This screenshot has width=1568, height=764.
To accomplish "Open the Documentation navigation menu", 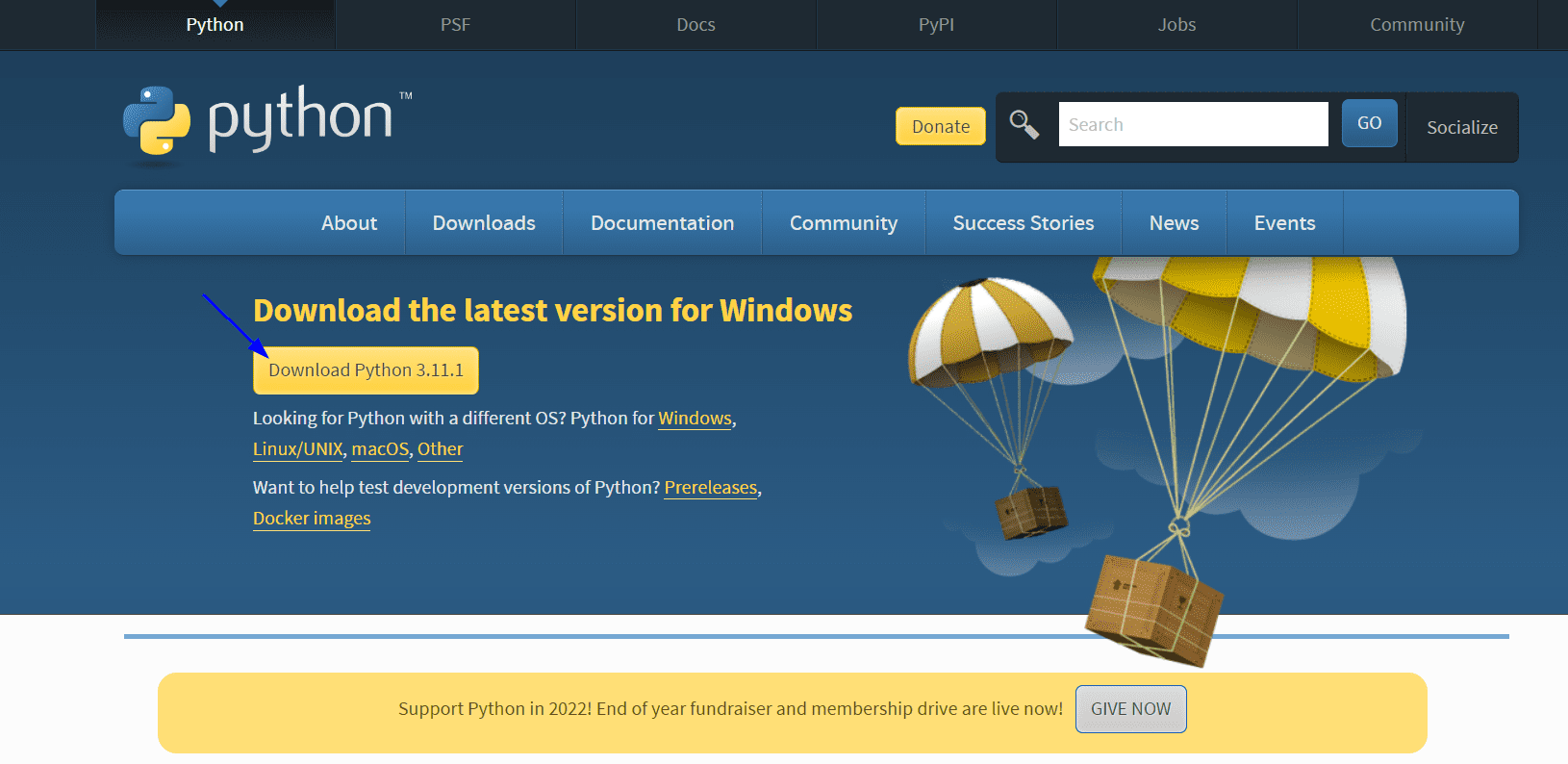I will click(x=662, y=223).
